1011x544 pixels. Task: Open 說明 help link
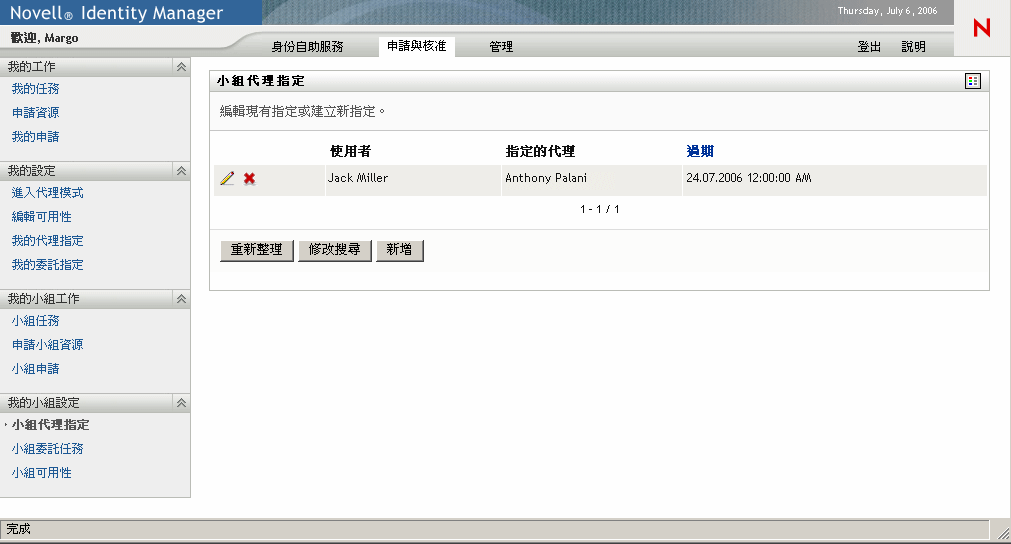tap(914, 46)
